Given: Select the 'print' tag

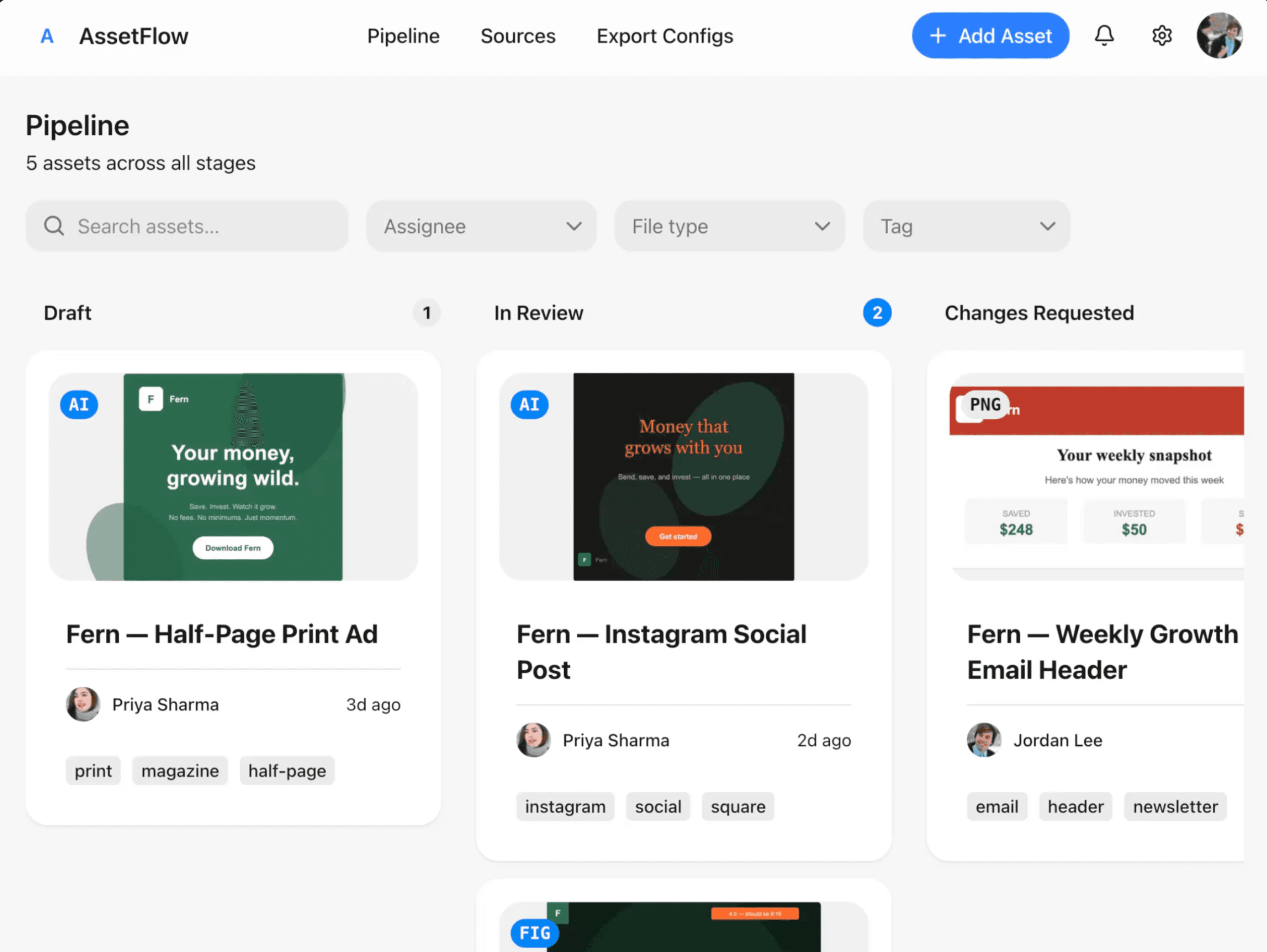Looking at the screenshot, I should click(93, 771).
